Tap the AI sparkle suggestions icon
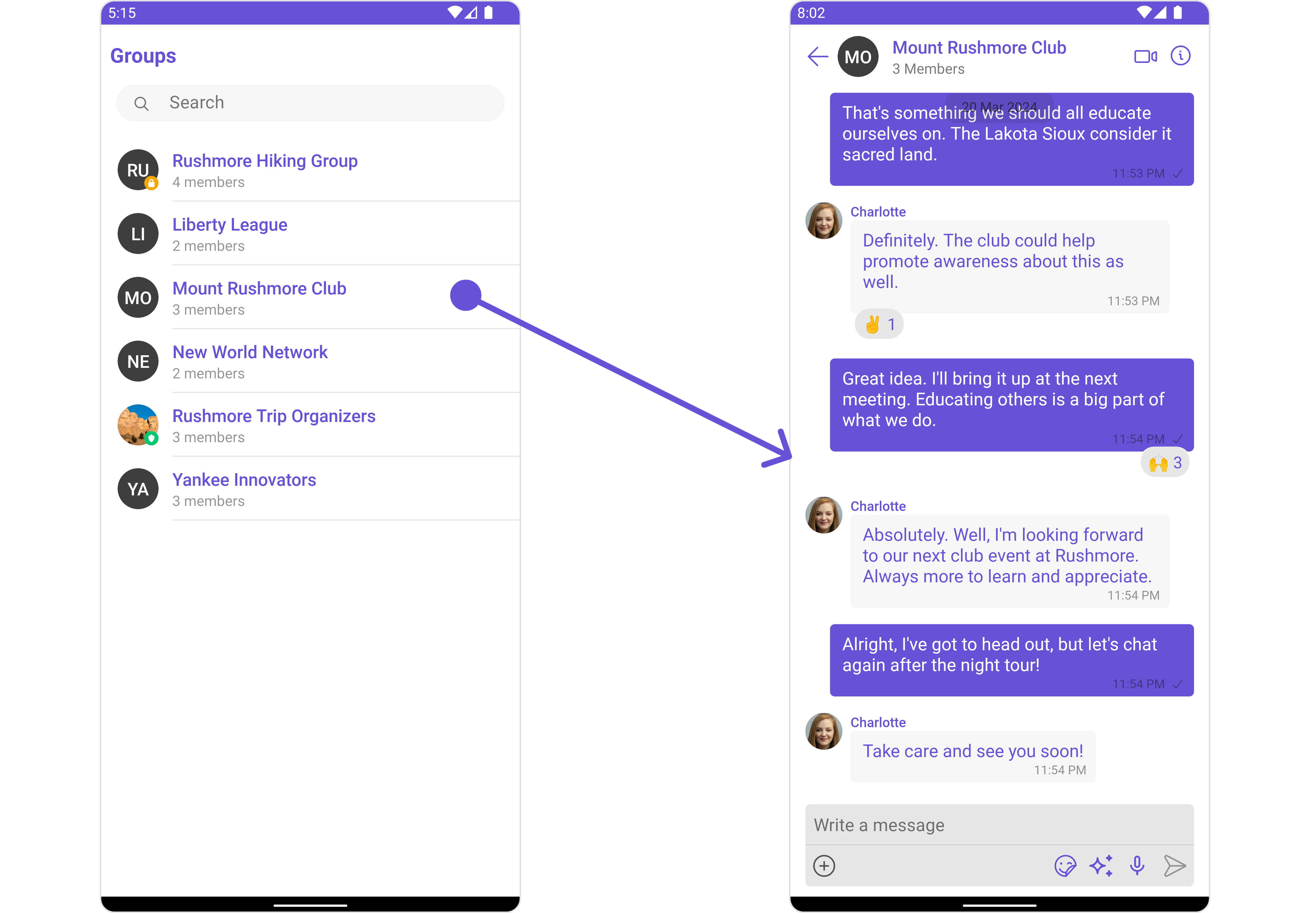This screenshot has height=913, width=1316. point(1101,866)
